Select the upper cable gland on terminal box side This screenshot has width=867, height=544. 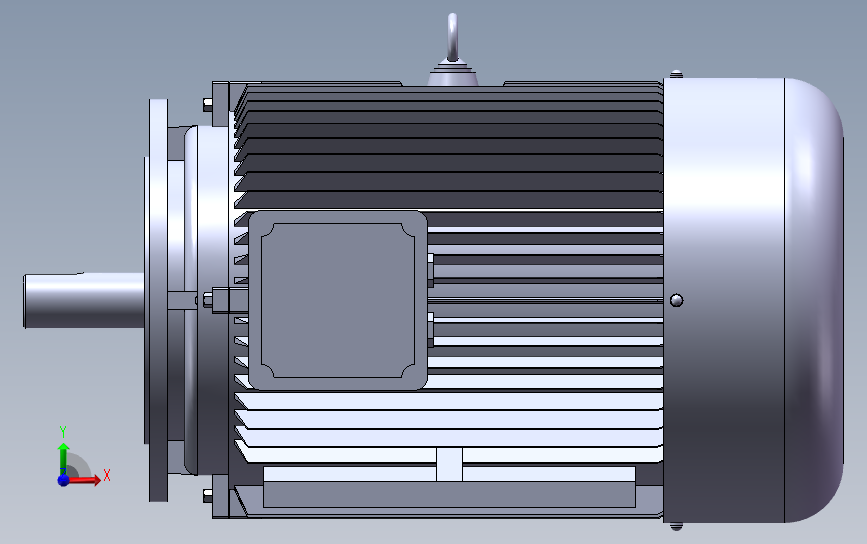tap(430, 270)
